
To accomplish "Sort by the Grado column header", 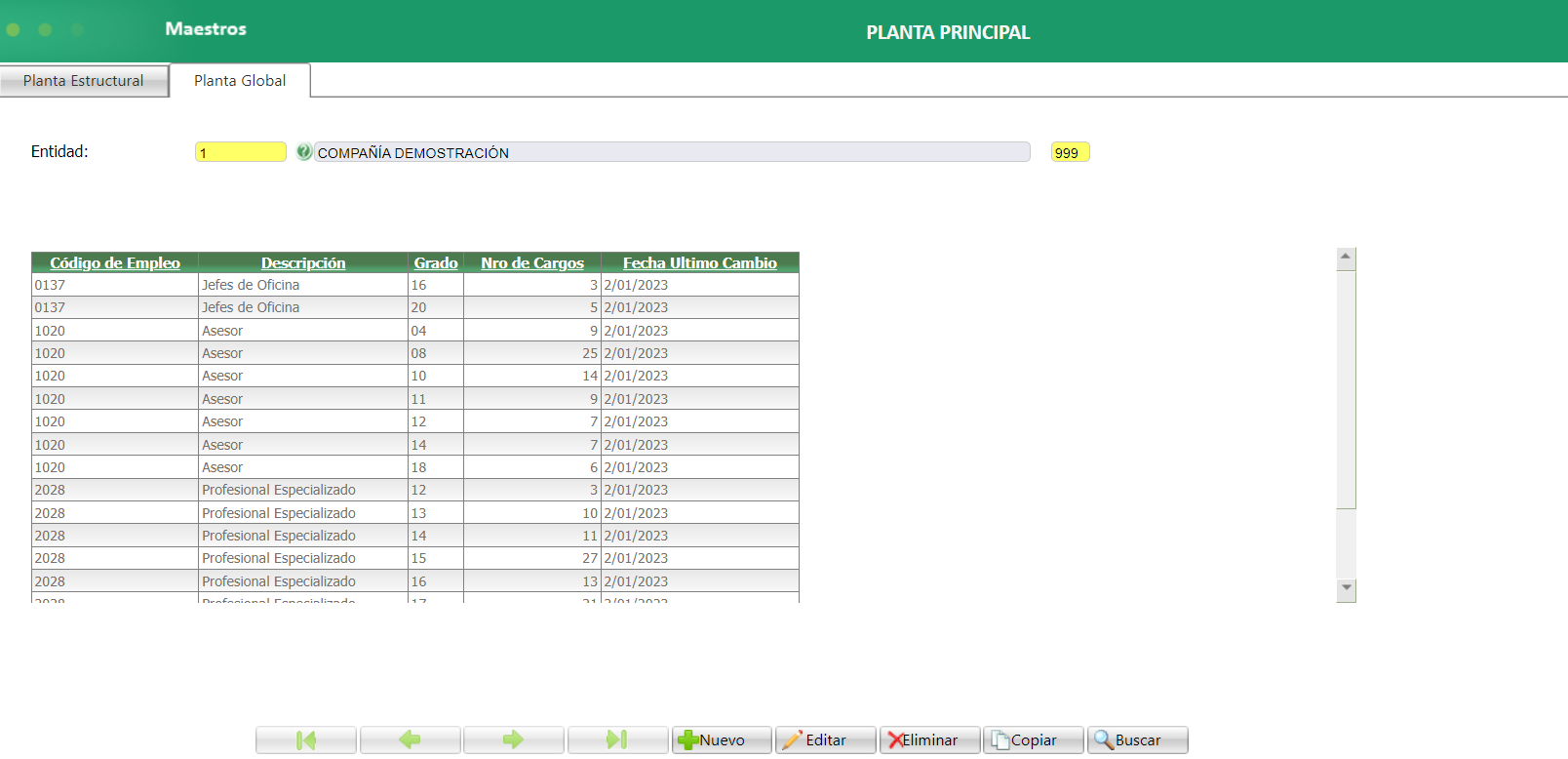I will point(436,262).
